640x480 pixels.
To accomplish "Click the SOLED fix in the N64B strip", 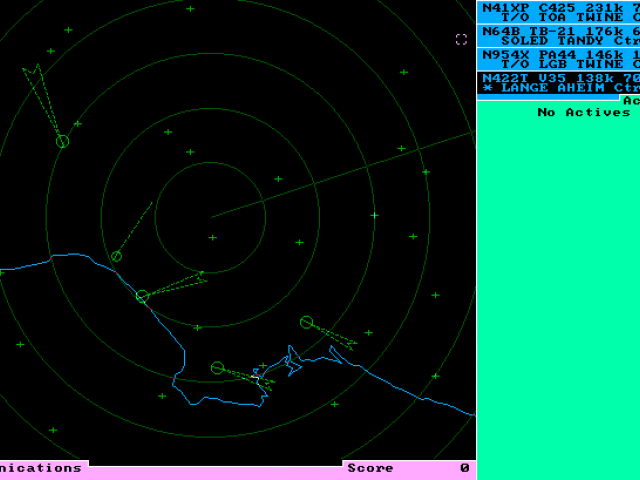I will pos(524,41).
